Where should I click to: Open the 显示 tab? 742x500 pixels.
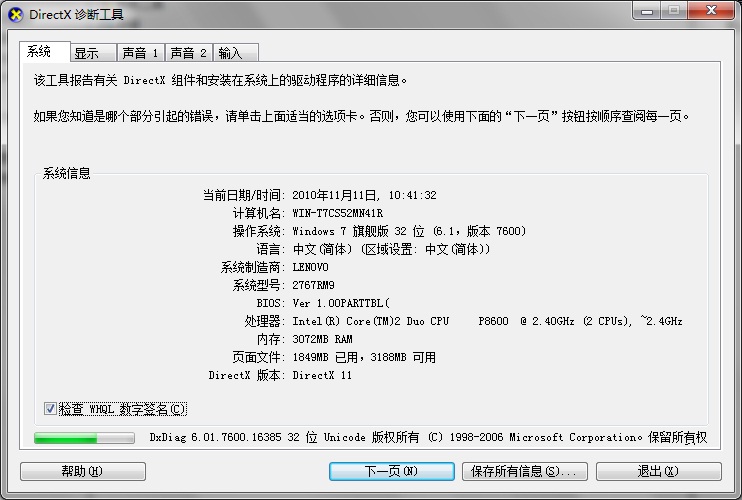click(93, 53)
